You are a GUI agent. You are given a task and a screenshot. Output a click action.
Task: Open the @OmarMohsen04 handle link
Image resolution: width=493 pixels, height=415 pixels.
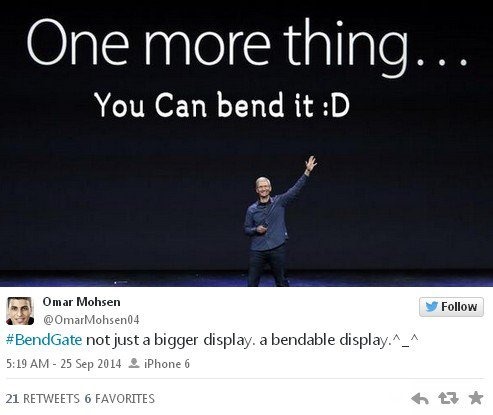[91, 320]
